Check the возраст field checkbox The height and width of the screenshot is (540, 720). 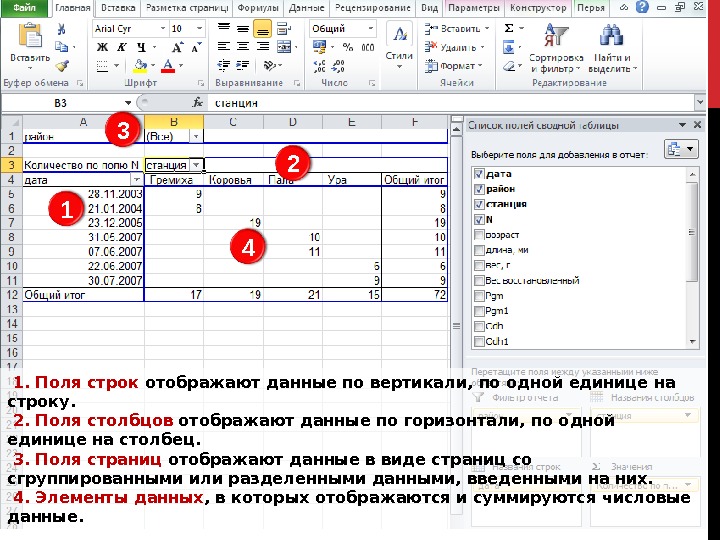click(x=478, y=235)
